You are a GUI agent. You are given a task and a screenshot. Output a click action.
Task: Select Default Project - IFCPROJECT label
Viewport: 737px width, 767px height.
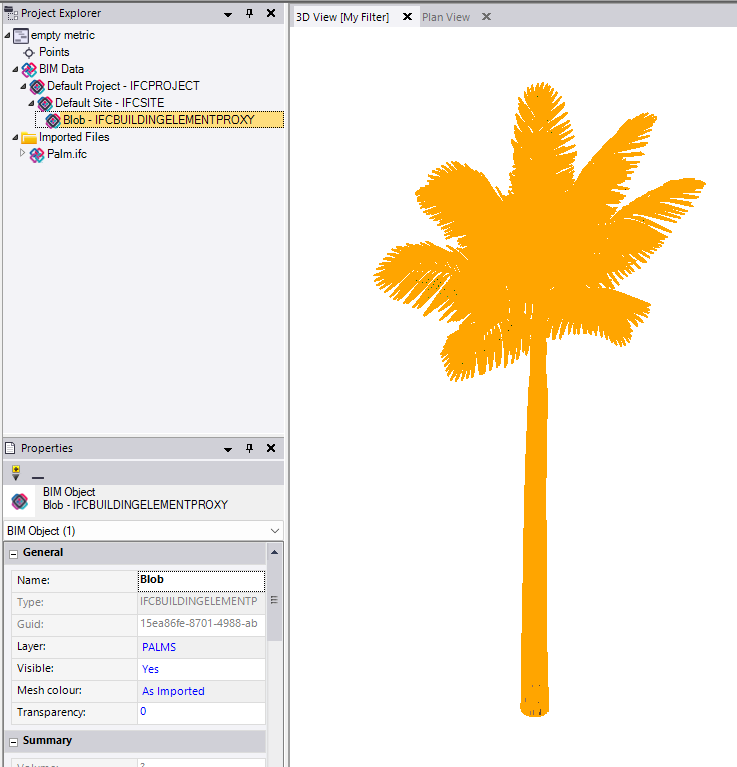[x=123, y=86]
